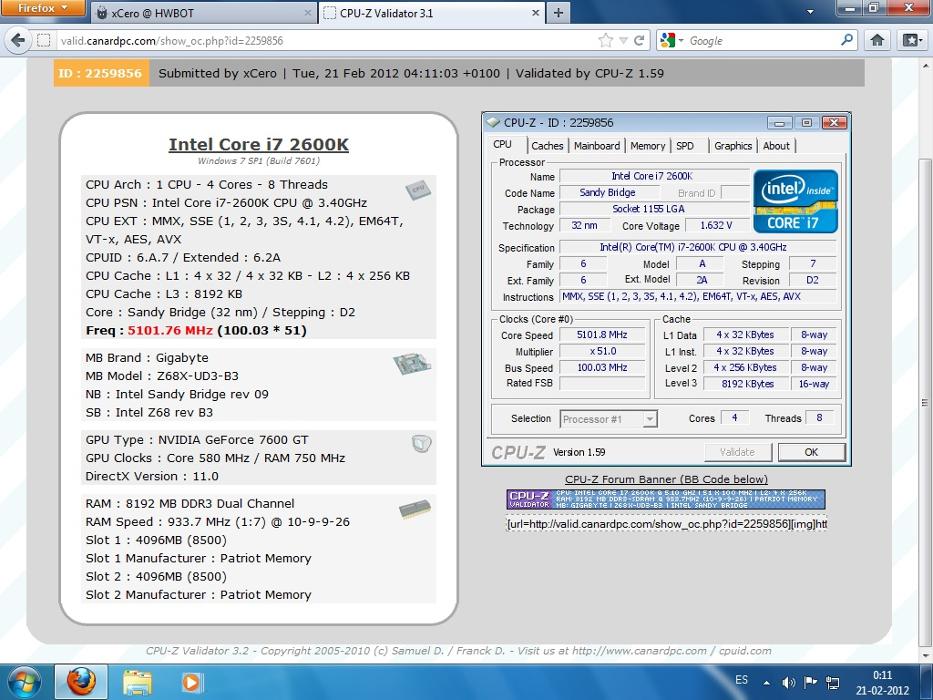933x700 pixels.
Task: Click the volume speaker tray icon
Action: point(788,683)
